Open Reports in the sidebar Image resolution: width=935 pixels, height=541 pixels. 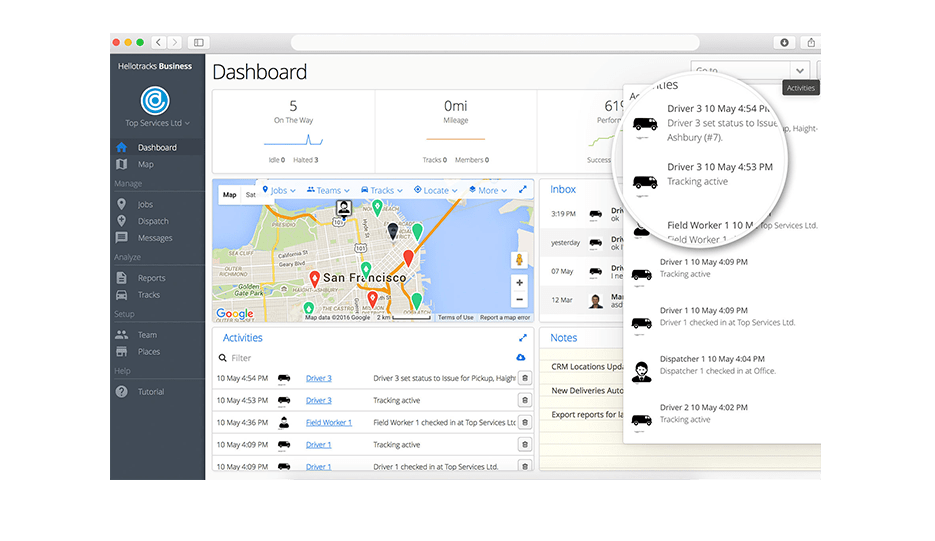[x=151, y=278]
